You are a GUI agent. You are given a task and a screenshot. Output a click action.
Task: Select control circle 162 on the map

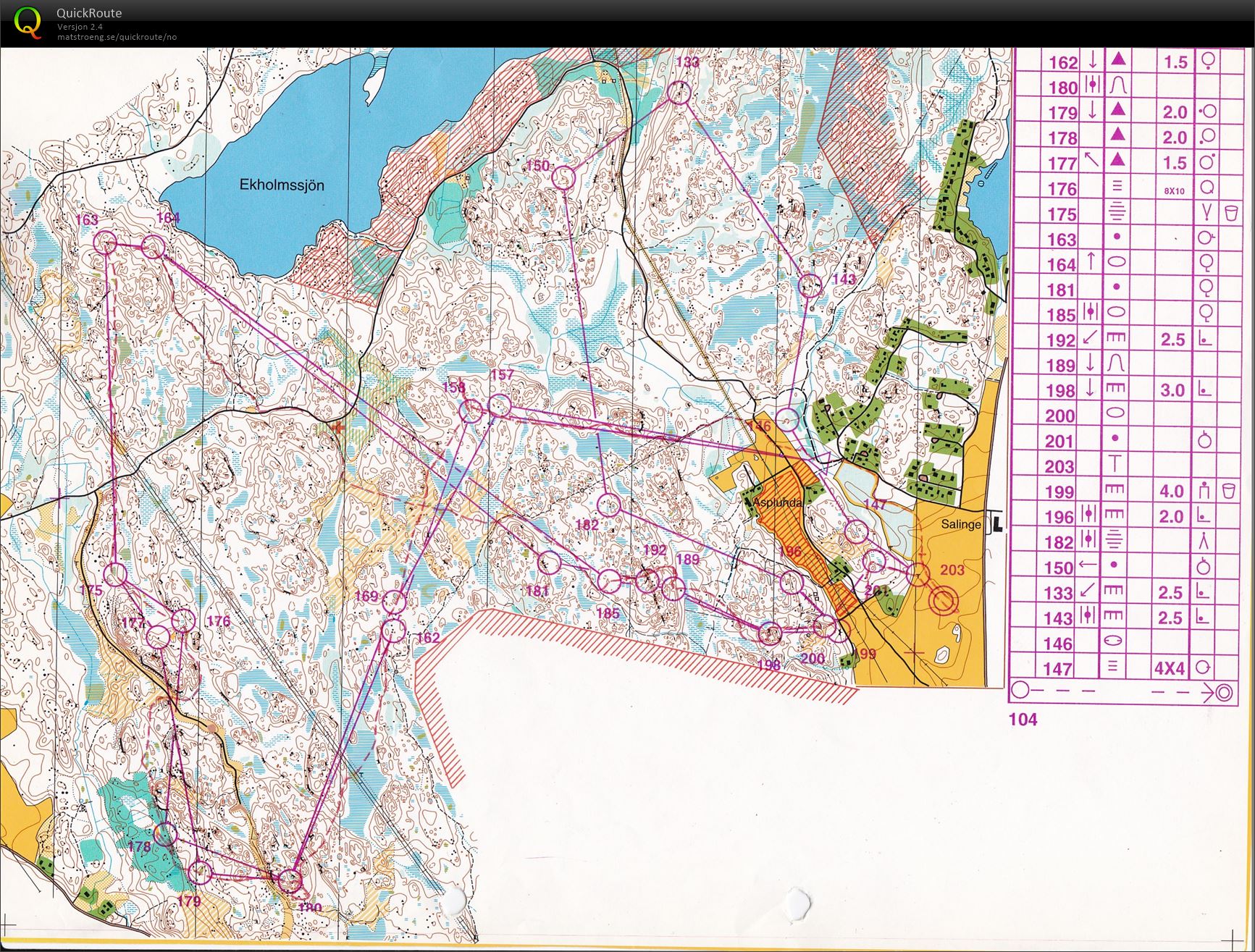pyautogui.click(x=393, y=630)
